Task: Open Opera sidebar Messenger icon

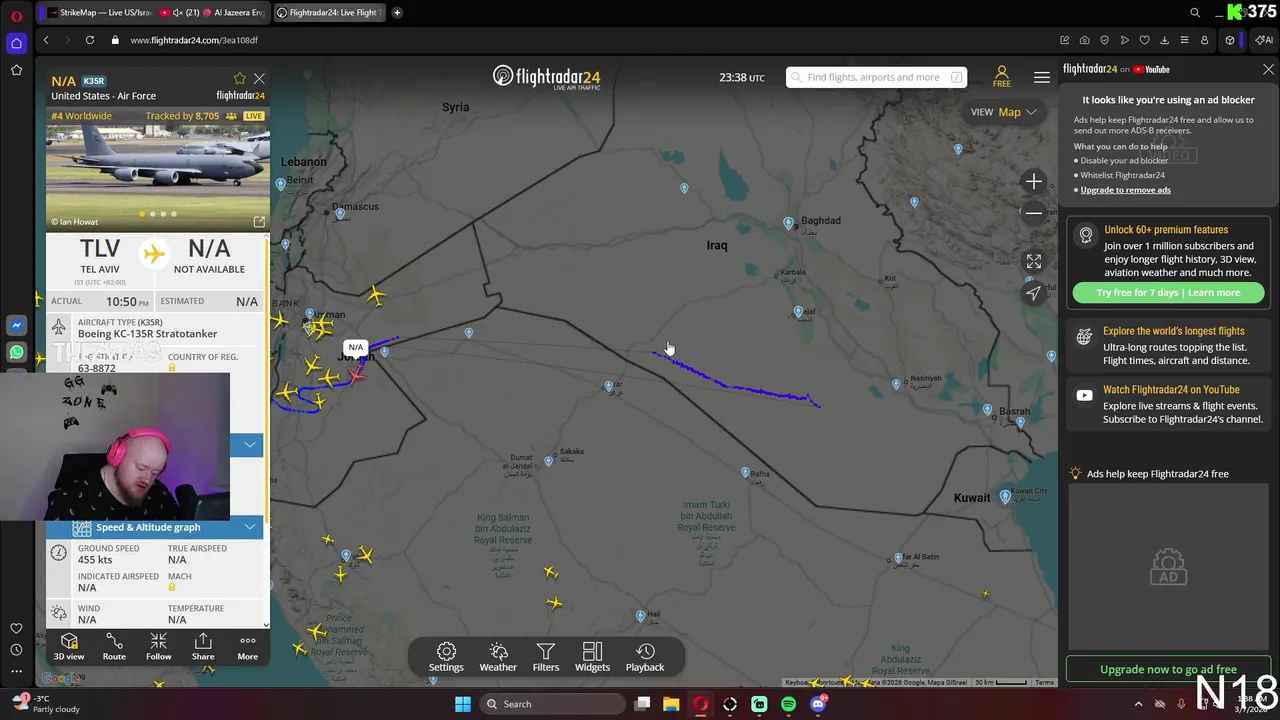Action: [x=16, y=325]
